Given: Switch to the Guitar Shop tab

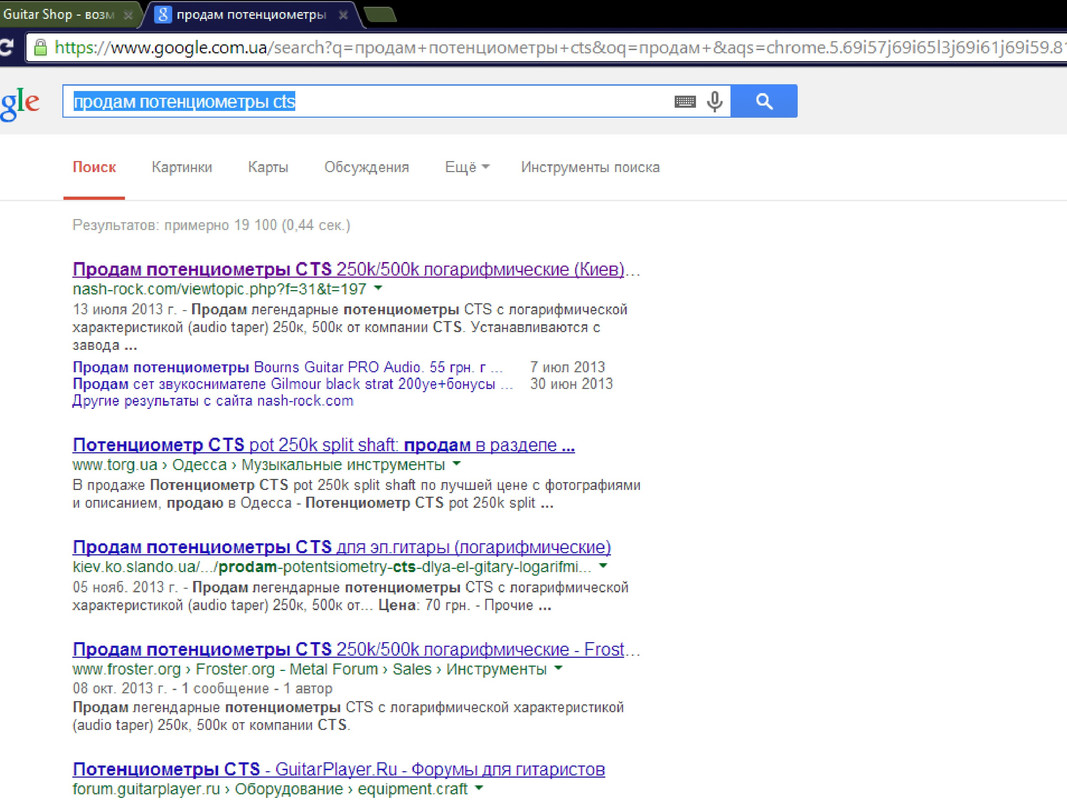Looking at the screenshot, I should pyautogui.click(x=65, y=14).
